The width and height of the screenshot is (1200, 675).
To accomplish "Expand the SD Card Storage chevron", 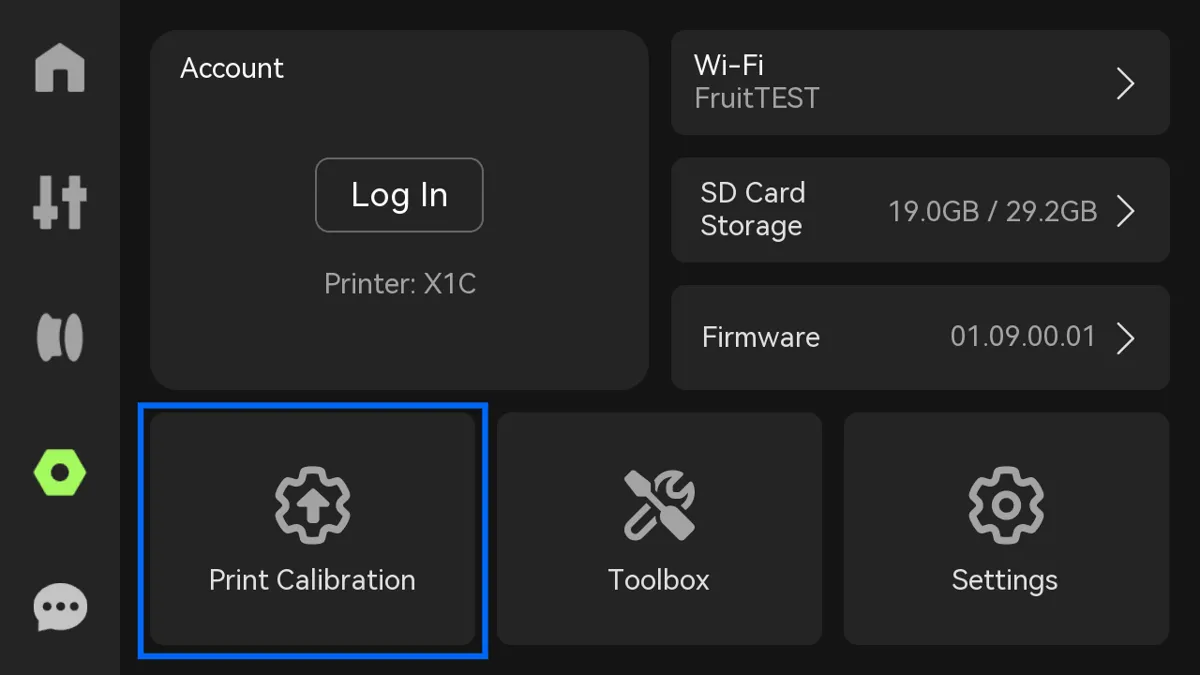I will pos(1126,211).
